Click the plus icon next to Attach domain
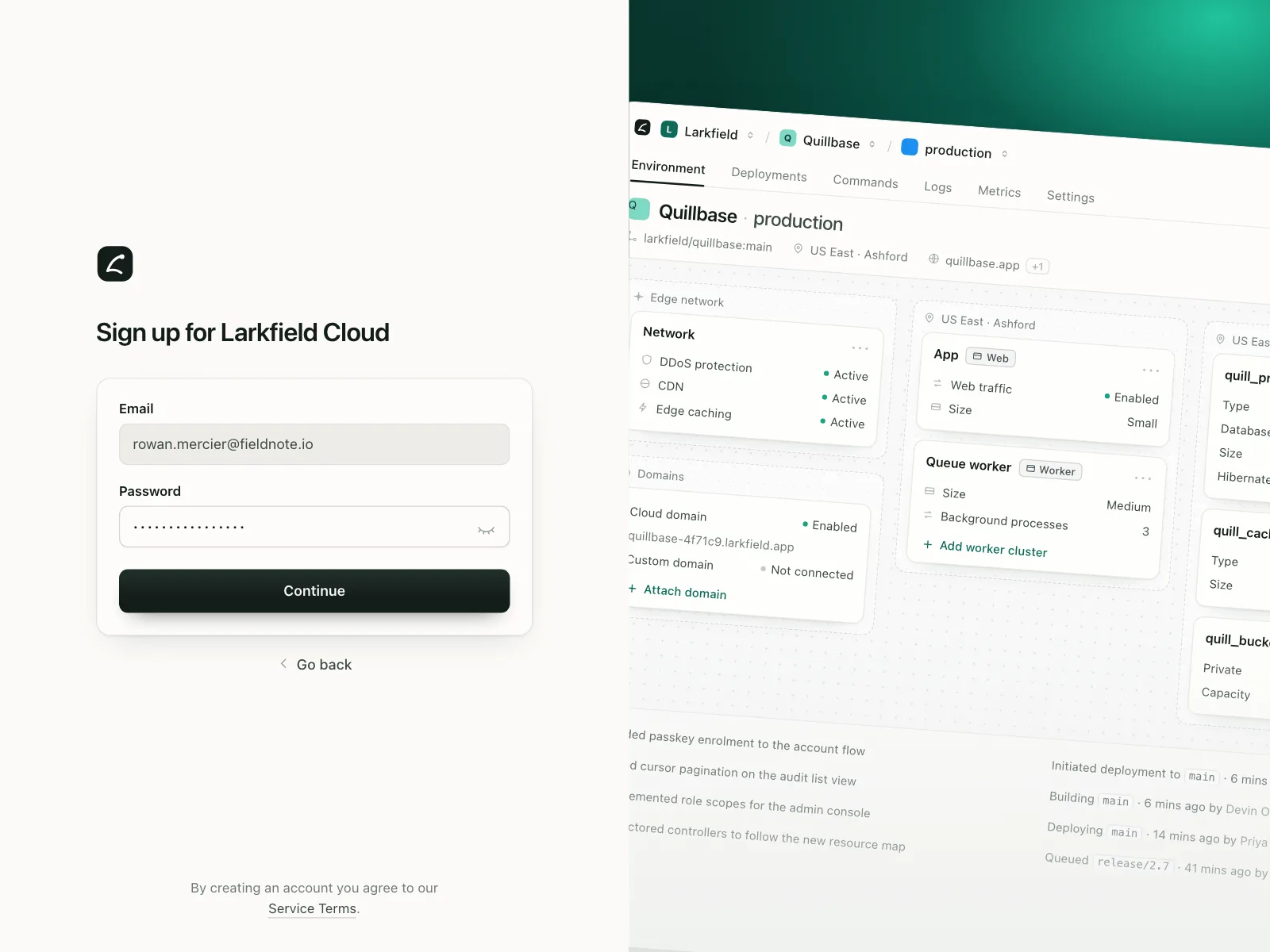 coord(632,589)
